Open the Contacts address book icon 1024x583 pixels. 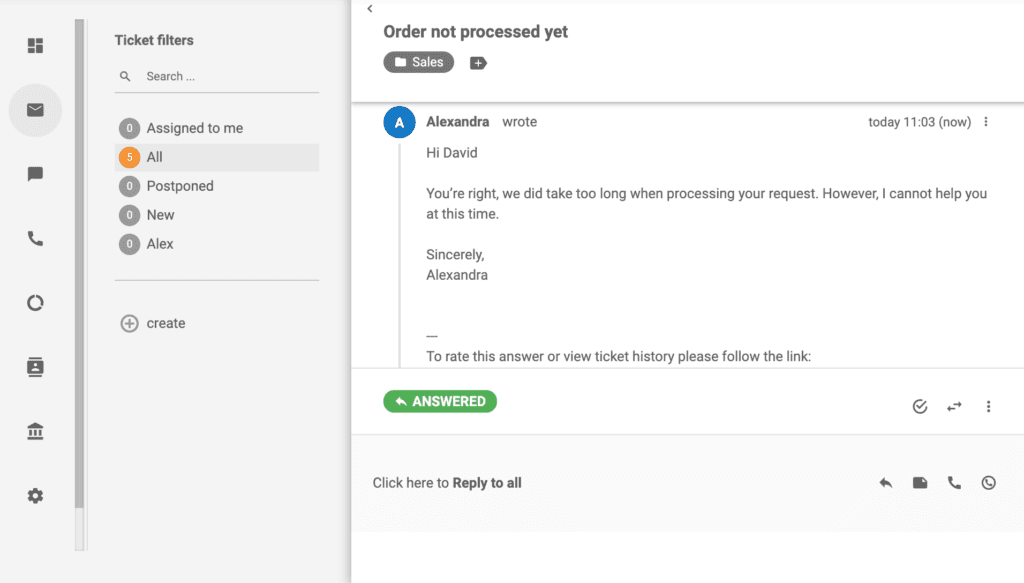point(35,366)
